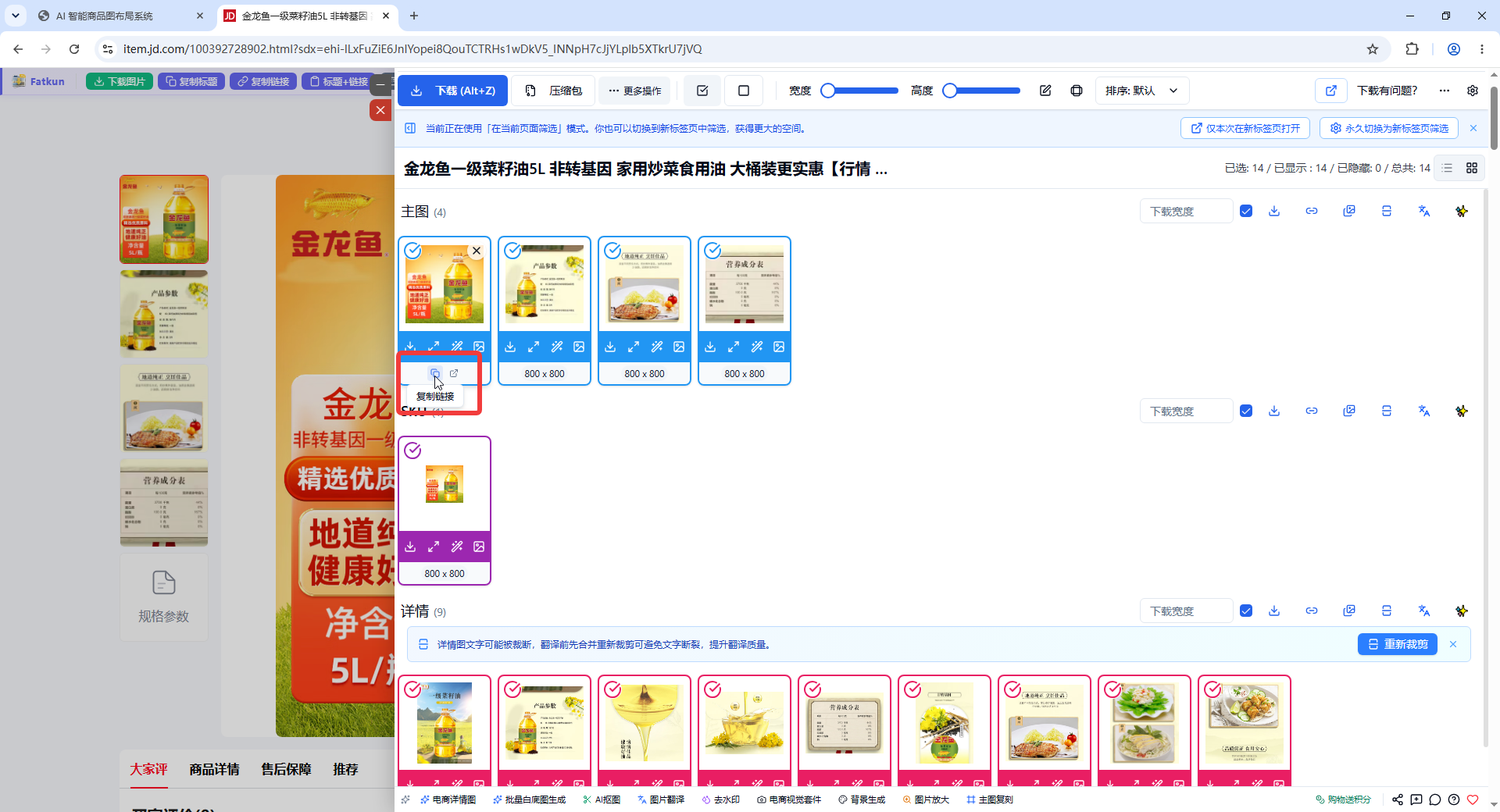1500x812 pixels.
Task: Dismiss the blue filter-mode notice banner
Action: 1473,128
